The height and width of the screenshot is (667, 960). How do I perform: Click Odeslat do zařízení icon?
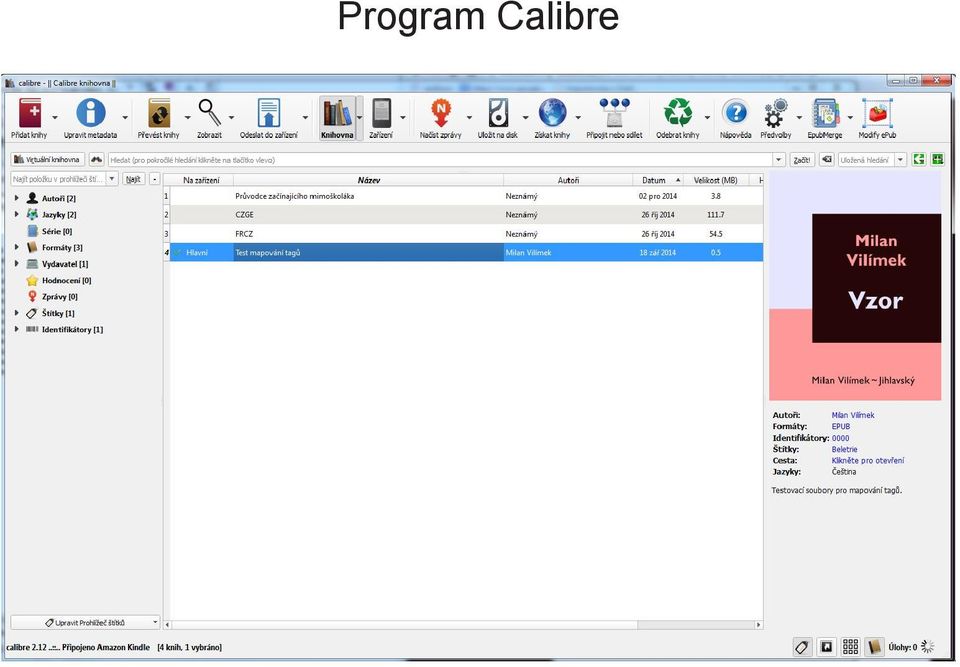pos(269,113)
